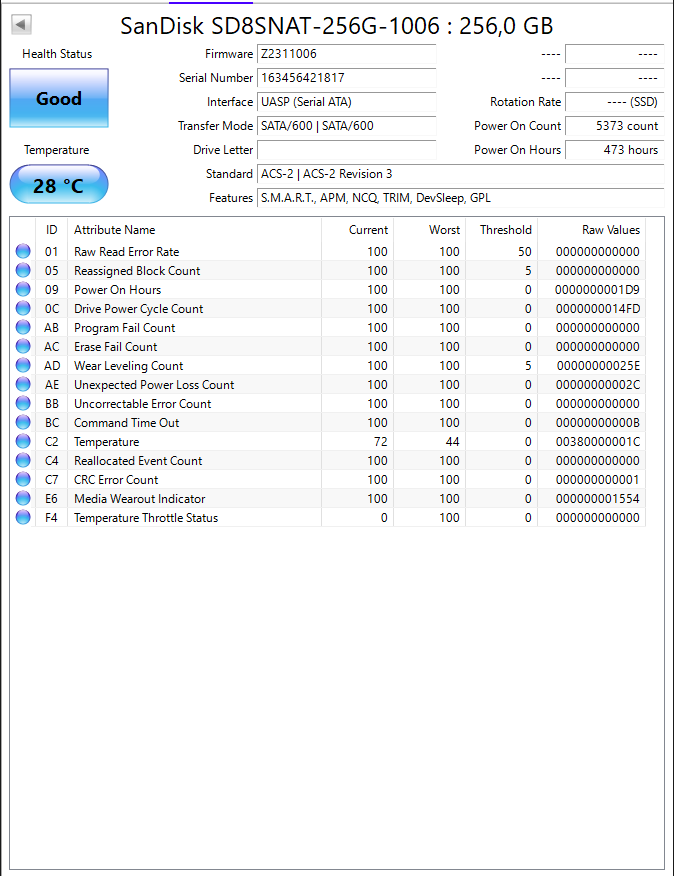This screenshot has height=876, width=674.
Task: Click the status icon for Media Wearout Indicator
Action: click(23, 498)
